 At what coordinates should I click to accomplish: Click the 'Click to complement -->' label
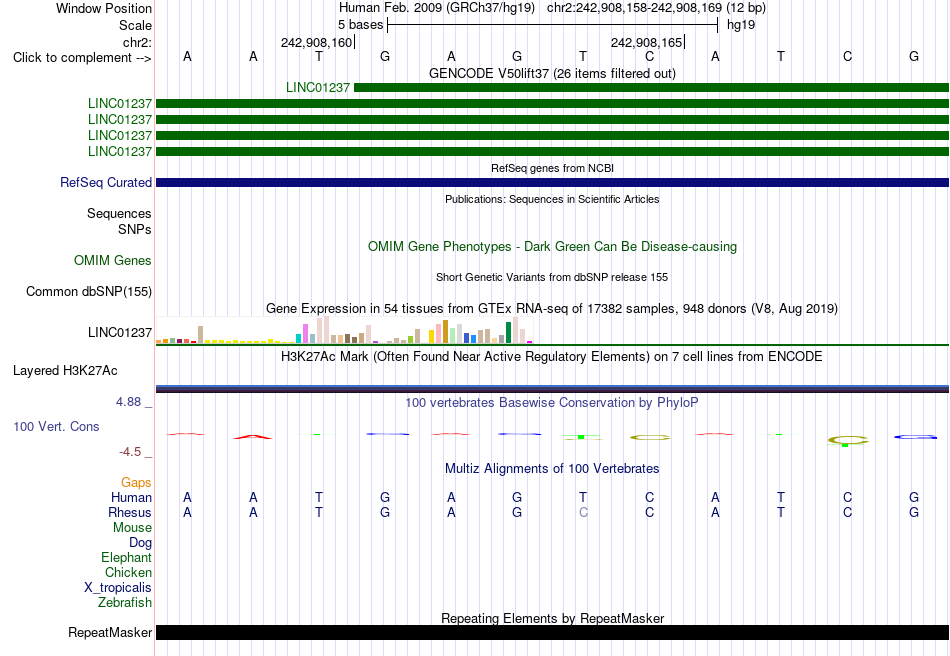[82, 58]
